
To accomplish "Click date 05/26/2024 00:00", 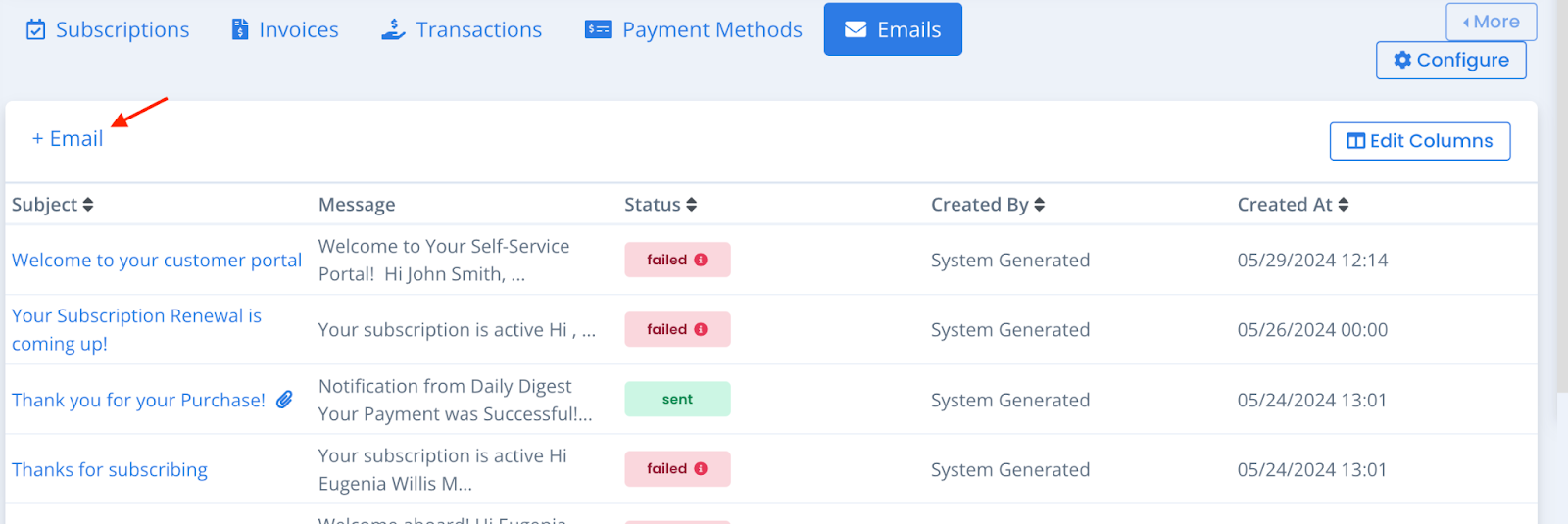I will (1312, 330).
